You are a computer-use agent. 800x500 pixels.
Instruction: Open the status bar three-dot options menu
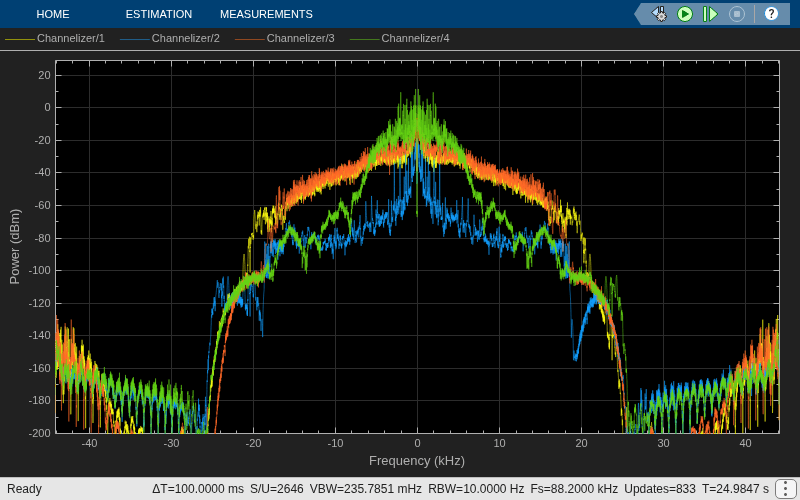click(x=786, y=489)
